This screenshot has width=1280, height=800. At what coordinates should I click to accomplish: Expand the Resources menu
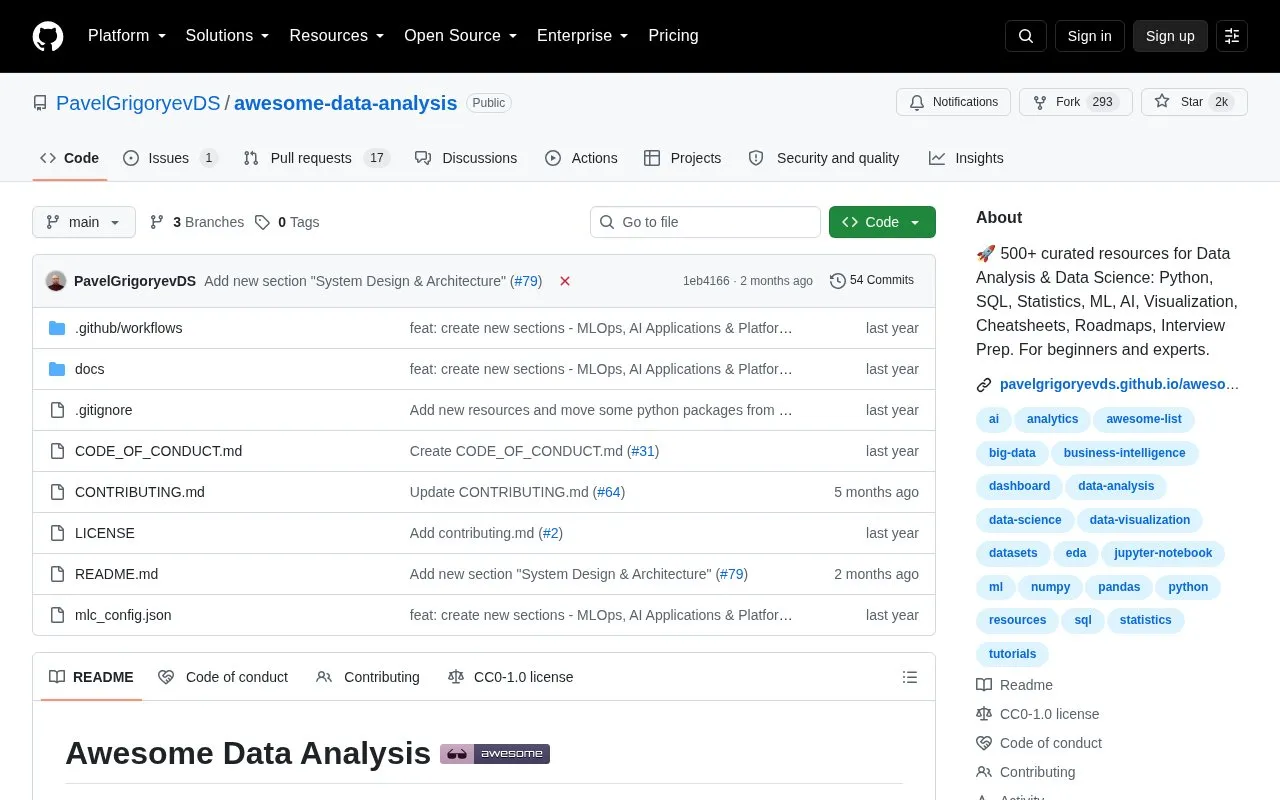(337, 36)
